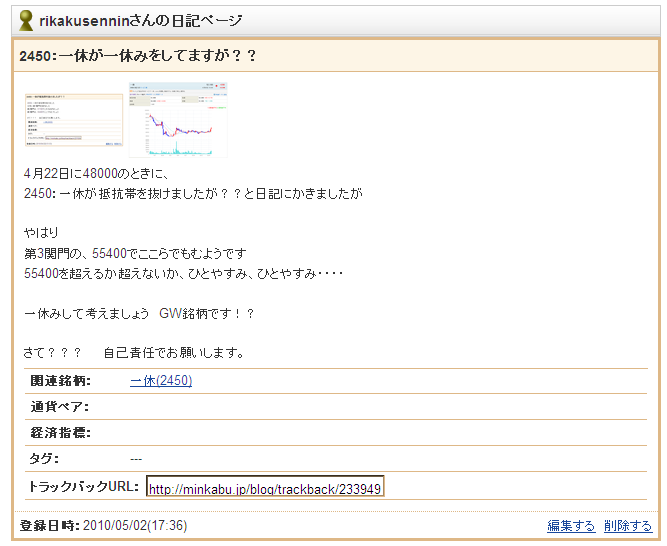Select the 経済指標 row label
Viewport: 667px width, 546px height.
60,433
